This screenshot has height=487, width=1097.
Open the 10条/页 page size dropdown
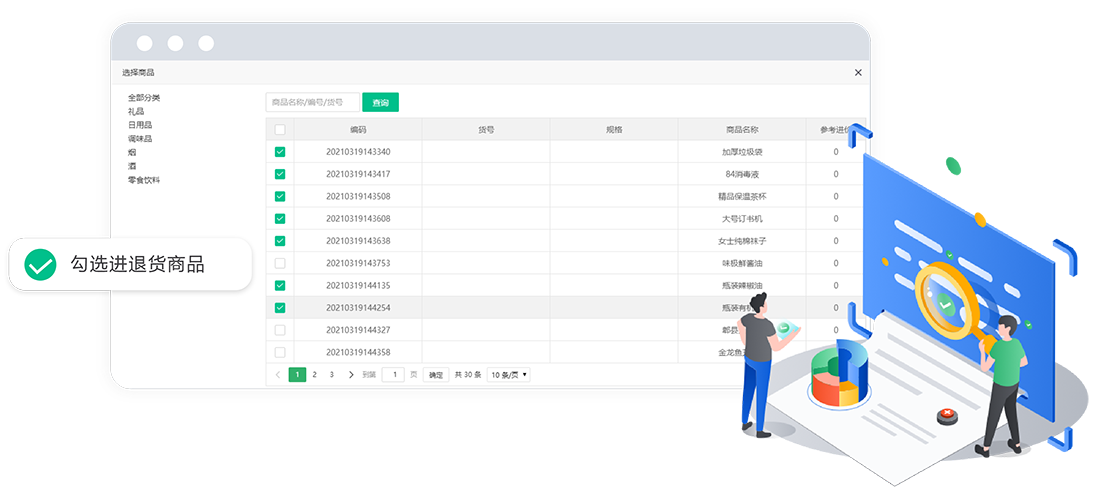[508, 375]
